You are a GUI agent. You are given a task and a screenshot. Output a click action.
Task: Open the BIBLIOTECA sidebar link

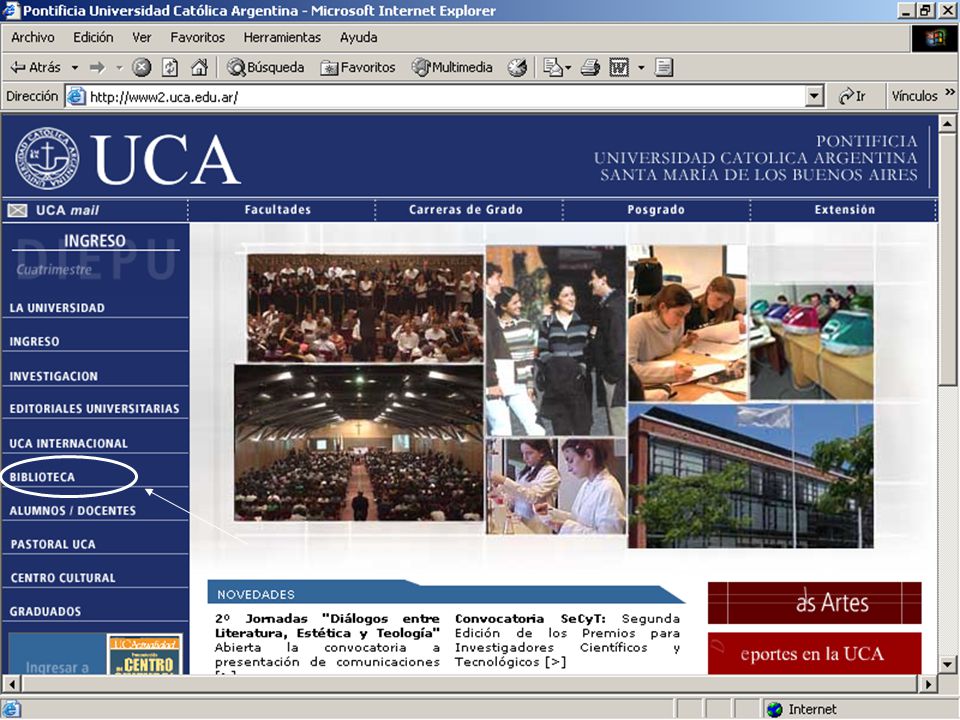point(42,477)
